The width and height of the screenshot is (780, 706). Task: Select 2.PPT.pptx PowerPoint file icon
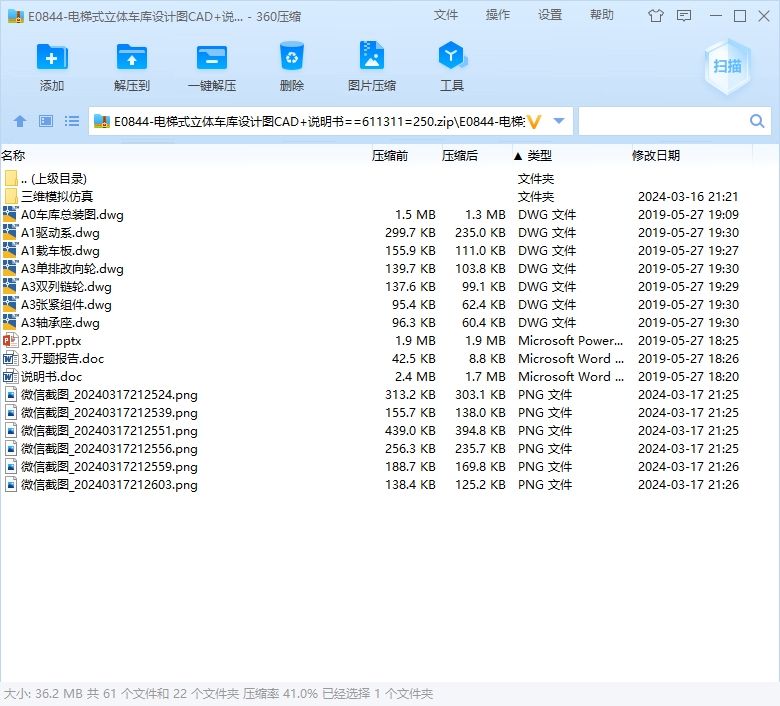[x=10, y=340]
